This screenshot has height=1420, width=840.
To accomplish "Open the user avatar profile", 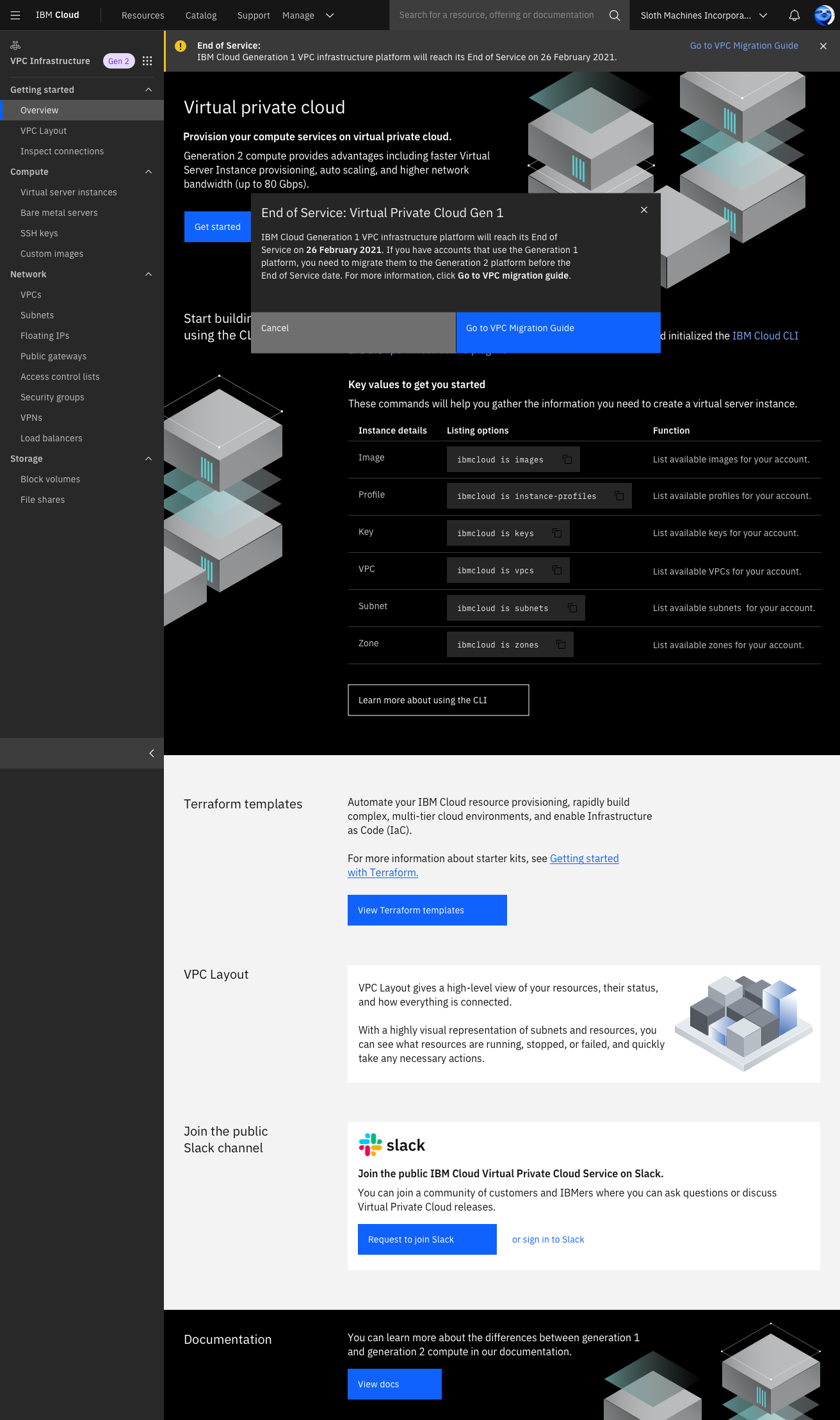I will 824,15.
